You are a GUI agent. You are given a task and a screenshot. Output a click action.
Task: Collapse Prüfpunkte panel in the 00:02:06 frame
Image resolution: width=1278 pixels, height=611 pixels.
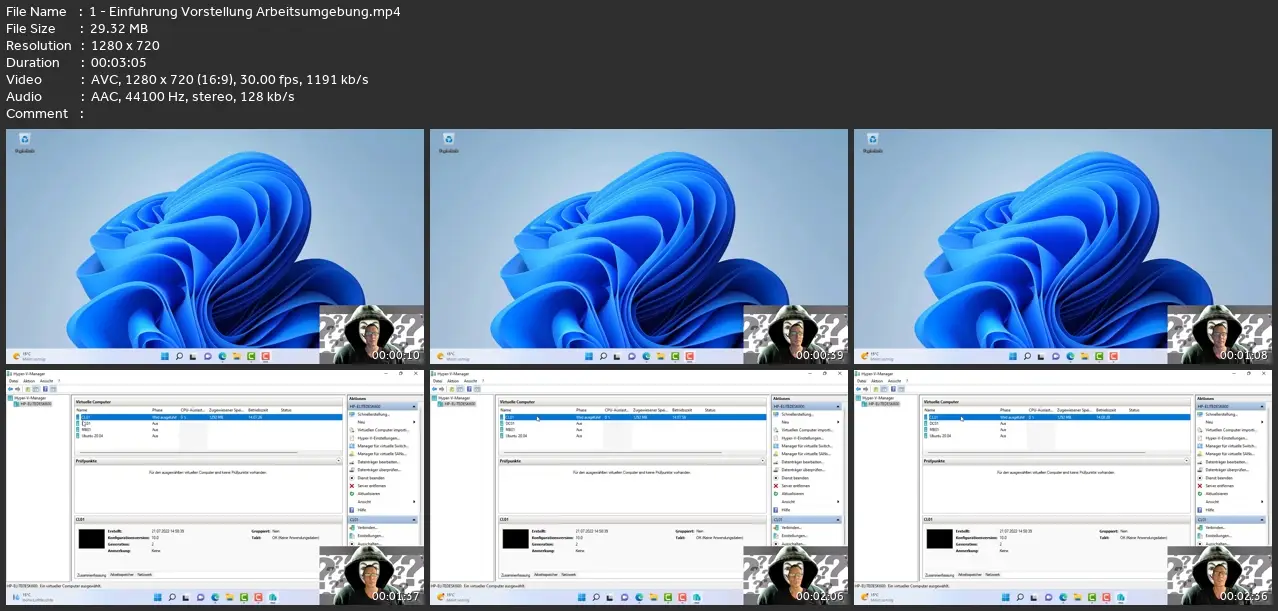[763, 461]
